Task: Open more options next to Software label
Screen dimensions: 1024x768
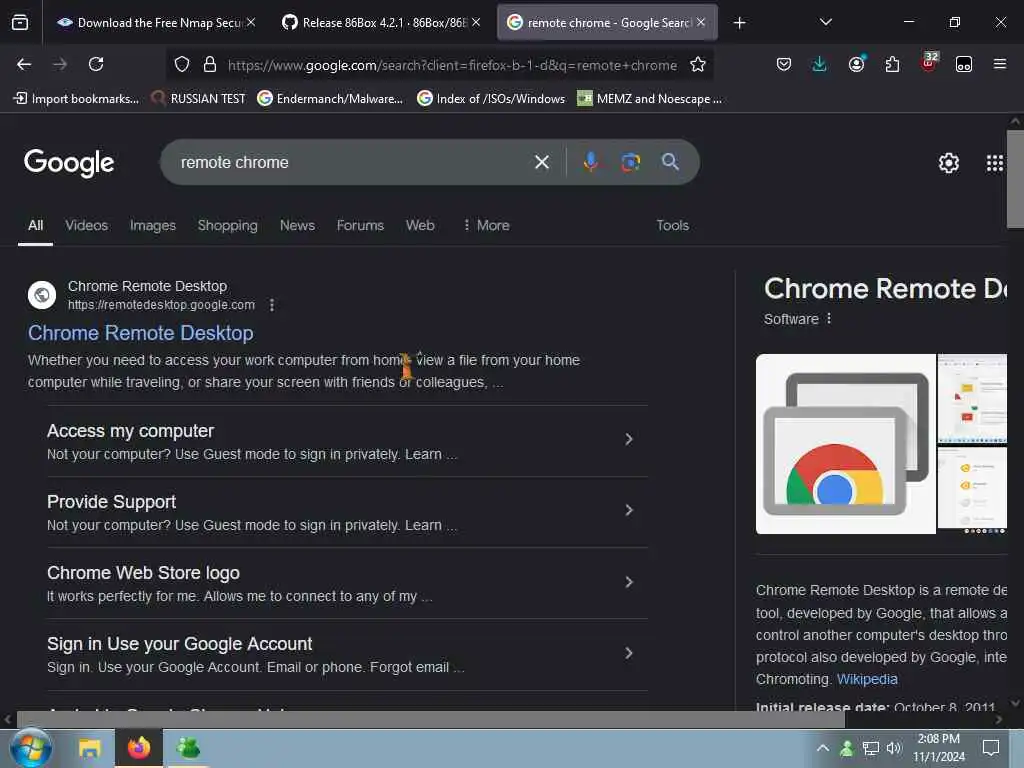Action: [x=829, y=319]
